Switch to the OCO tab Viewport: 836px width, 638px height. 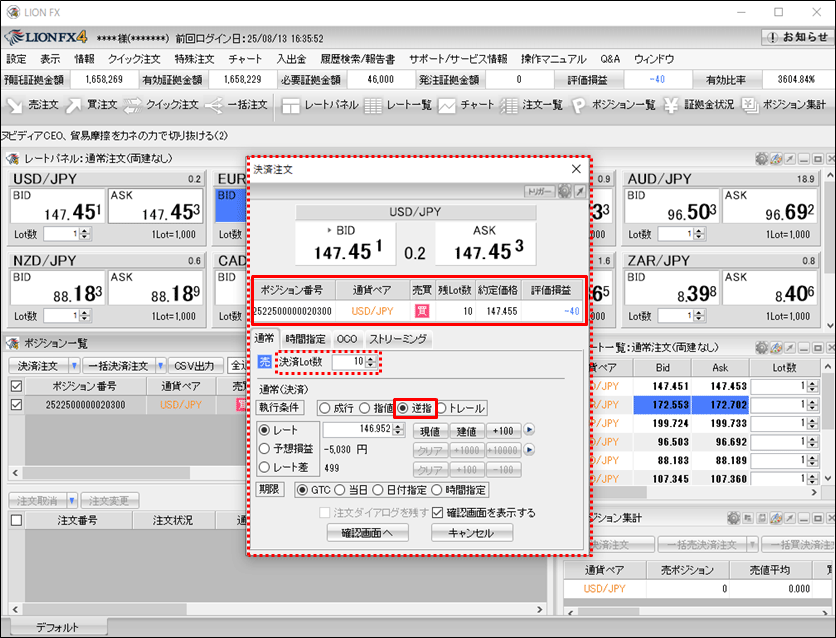(346, 340)
